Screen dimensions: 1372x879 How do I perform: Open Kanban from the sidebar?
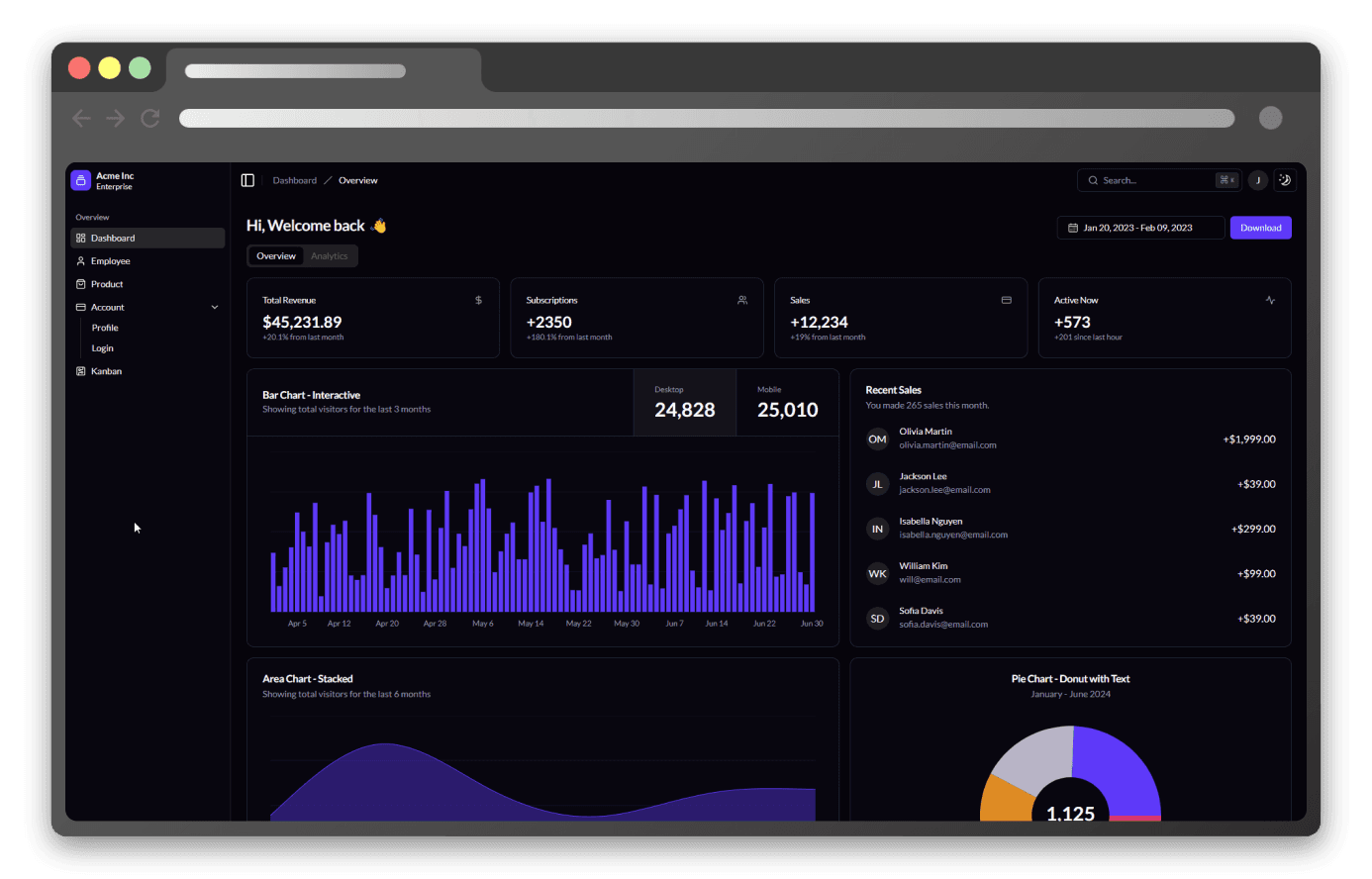pos(106,371)
